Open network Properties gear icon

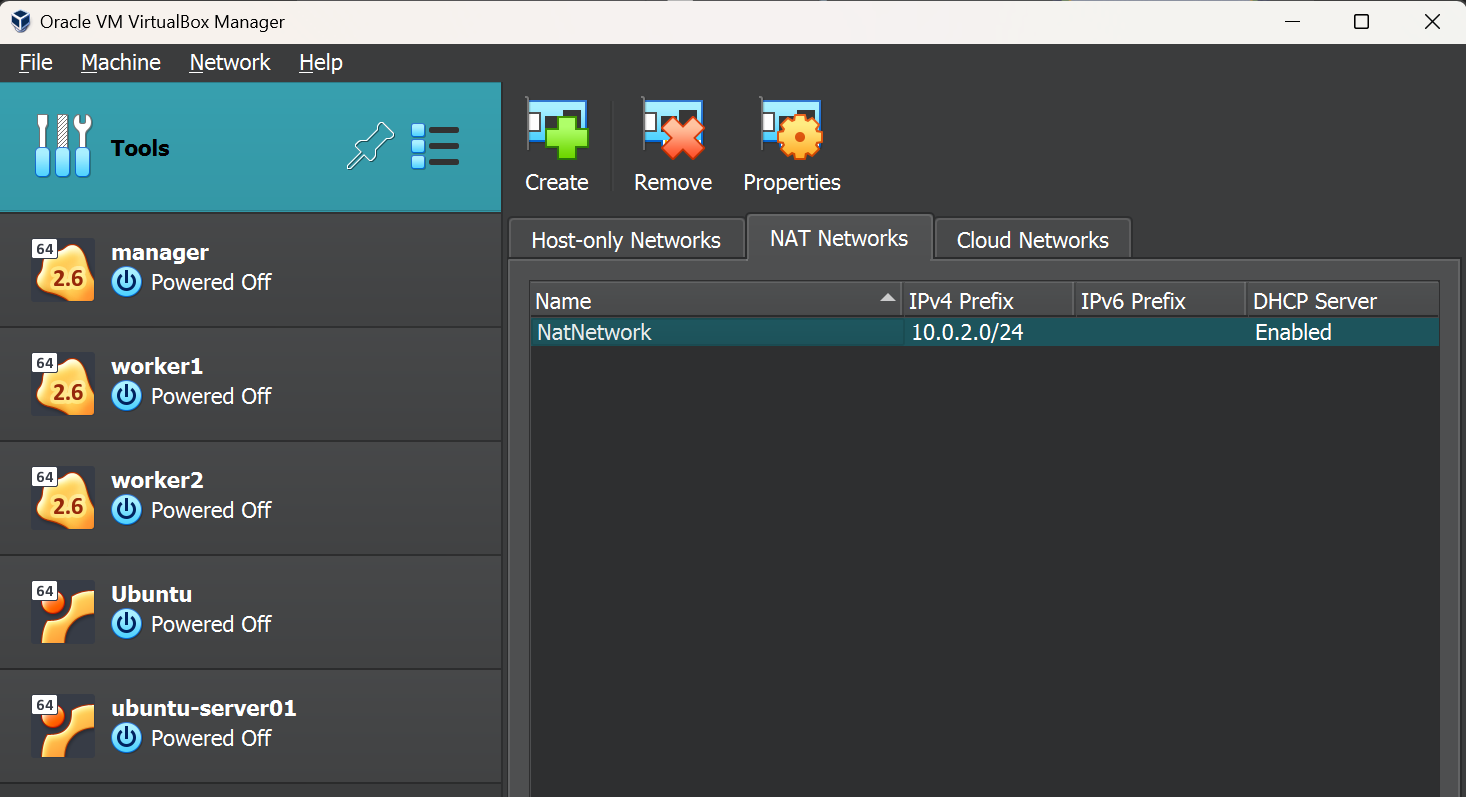point(791,131)
